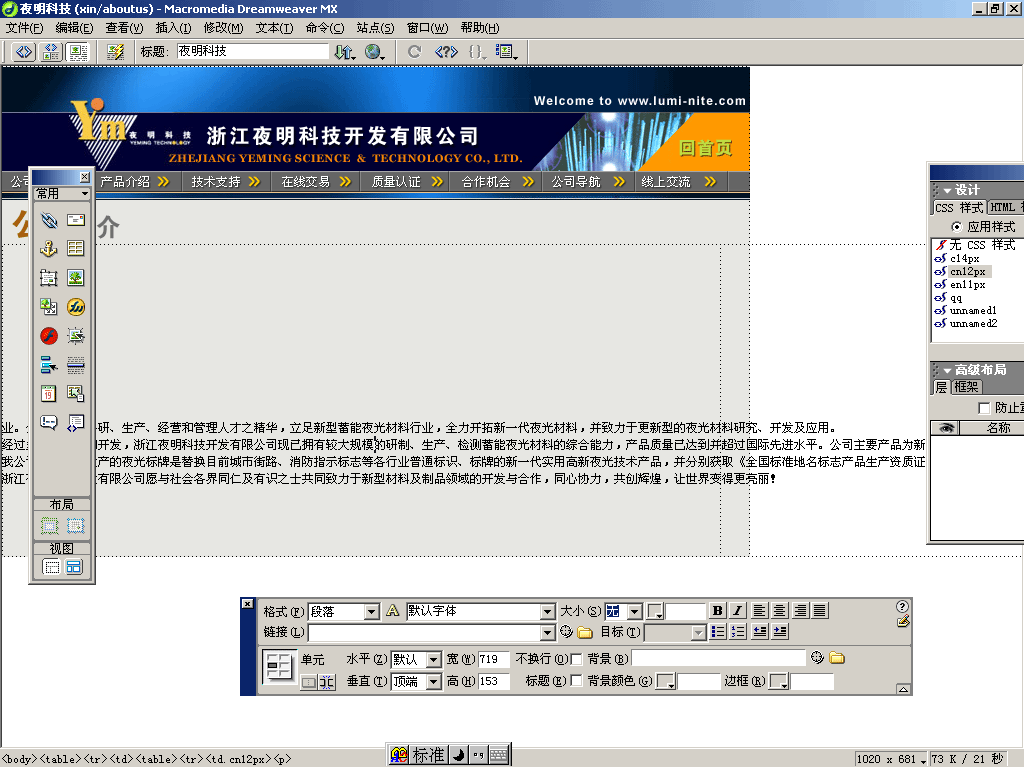Click the Insert Hyperlink chain icon

[48, 220]
